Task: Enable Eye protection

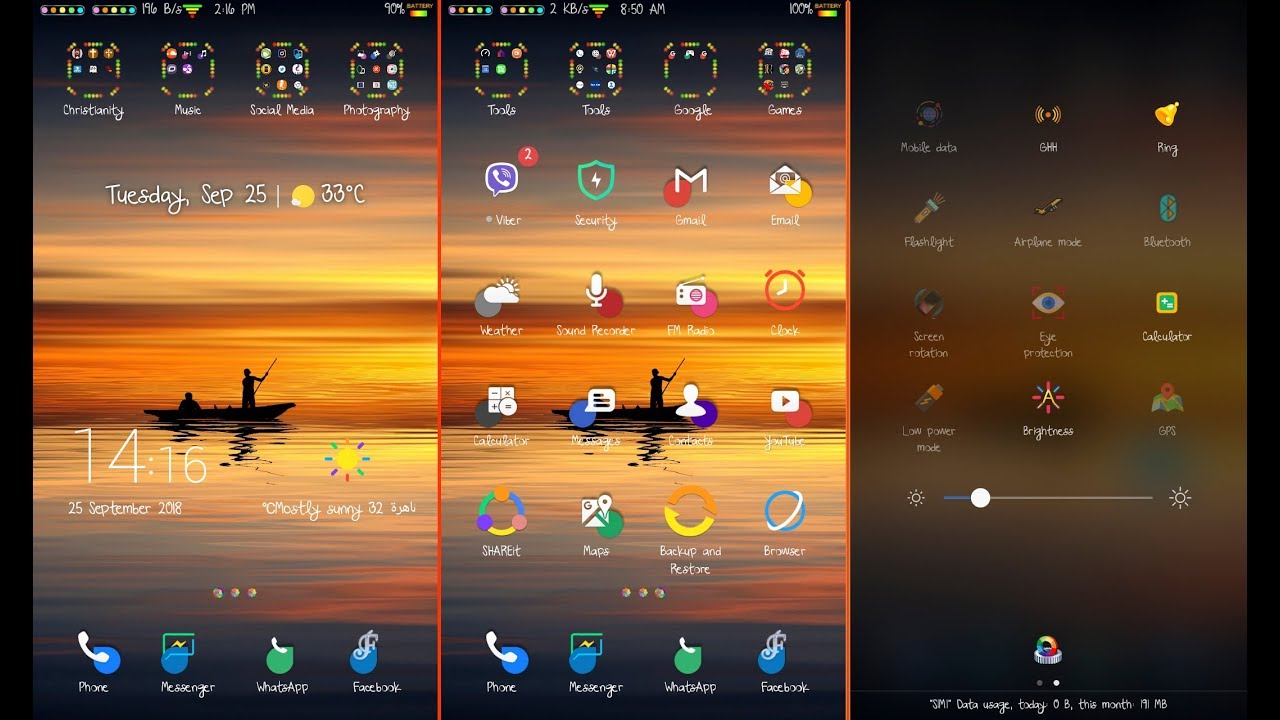Action: [x=1048, y=303]
